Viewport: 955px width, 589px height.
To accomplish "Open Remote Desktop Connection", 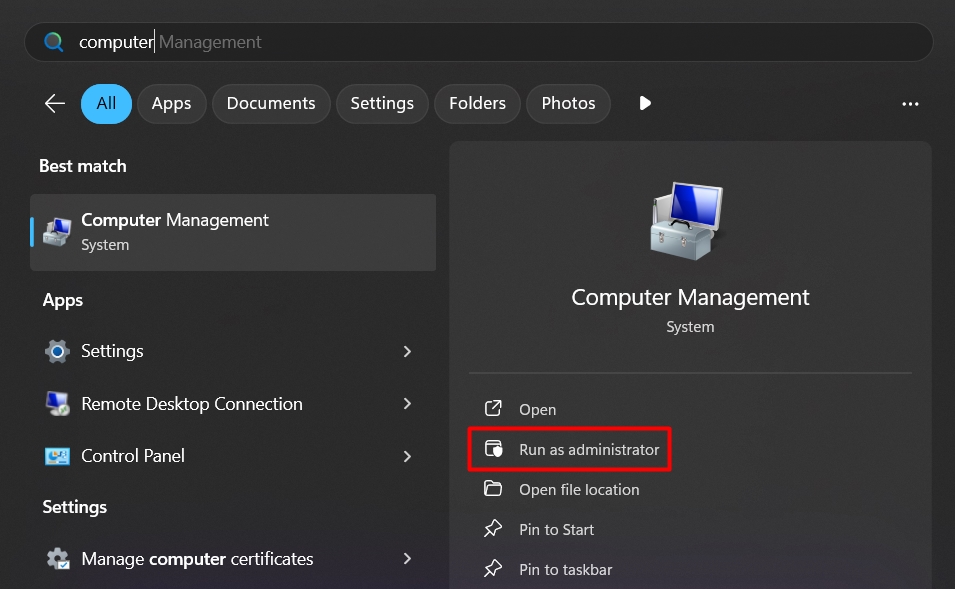I will point(191,403).
